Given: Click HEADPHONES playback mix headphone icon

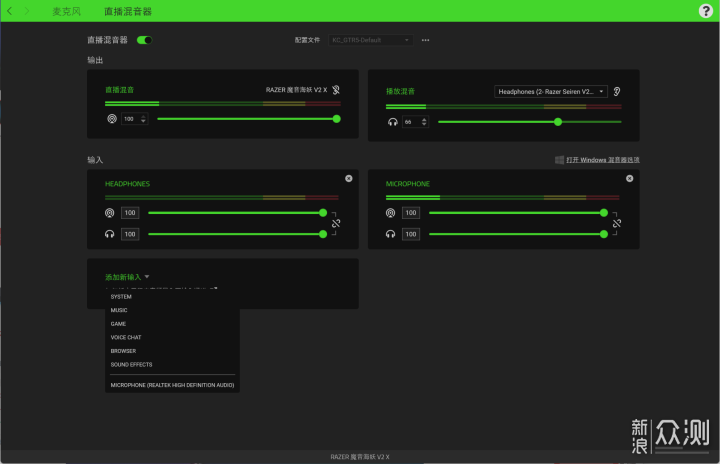Looking at the screenshot, I should 110,234.
